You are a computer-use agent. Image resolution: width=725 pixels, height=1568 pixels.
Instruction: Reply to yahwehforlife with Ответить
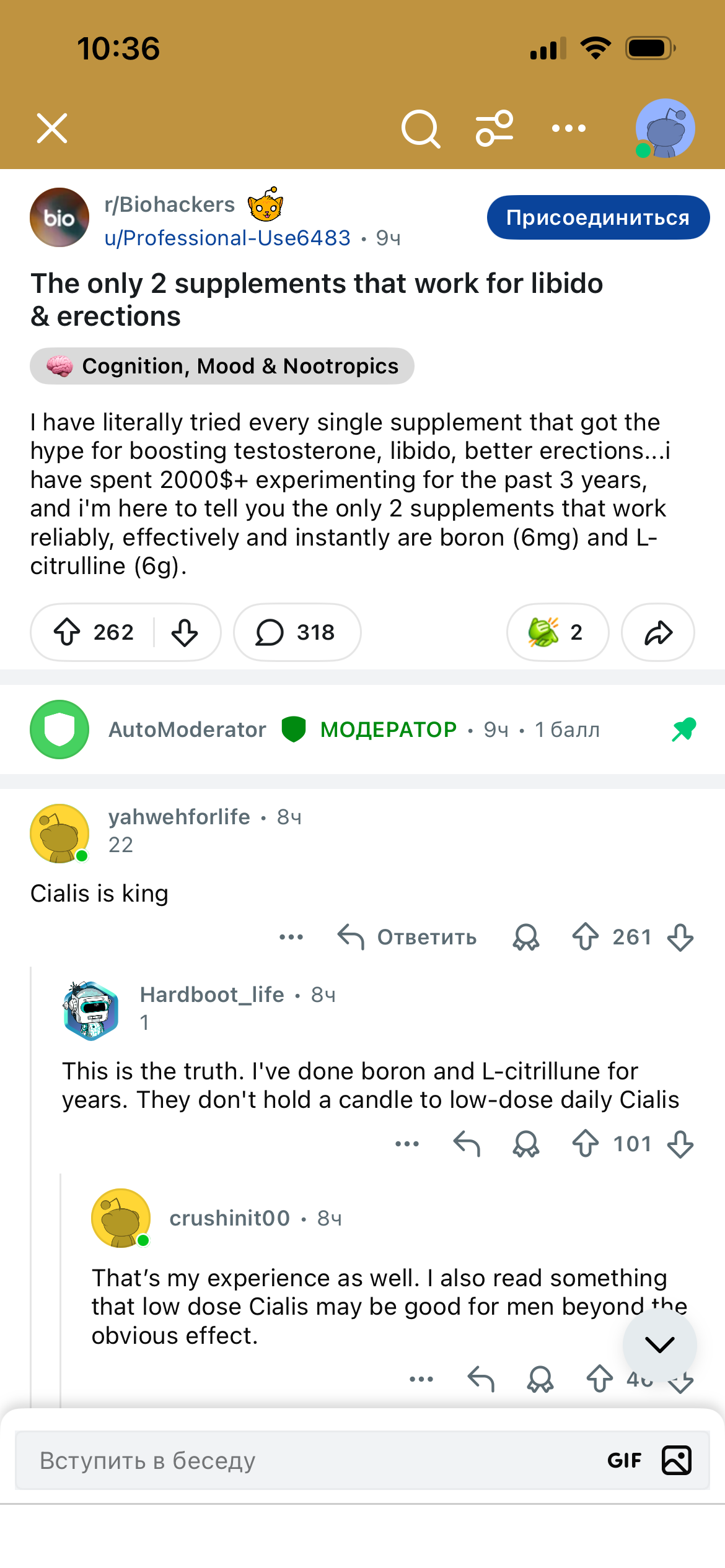407,937
